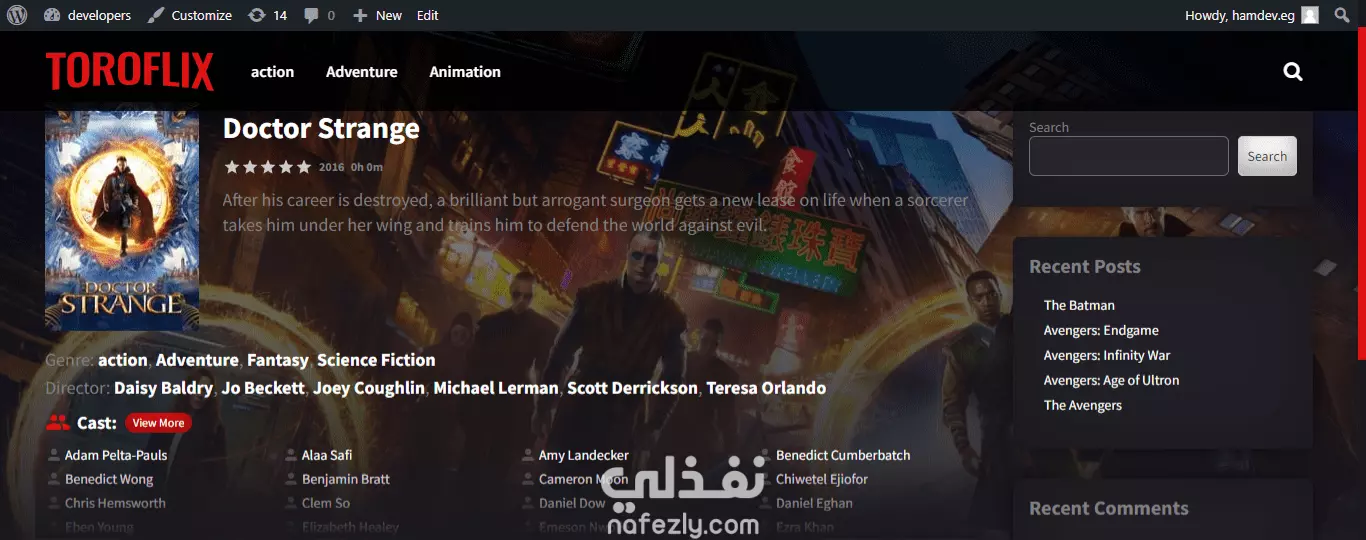This screenshot has height=540, width=1366.
Task: Open director Jo Beckett
Action: (x=263, y=388)
